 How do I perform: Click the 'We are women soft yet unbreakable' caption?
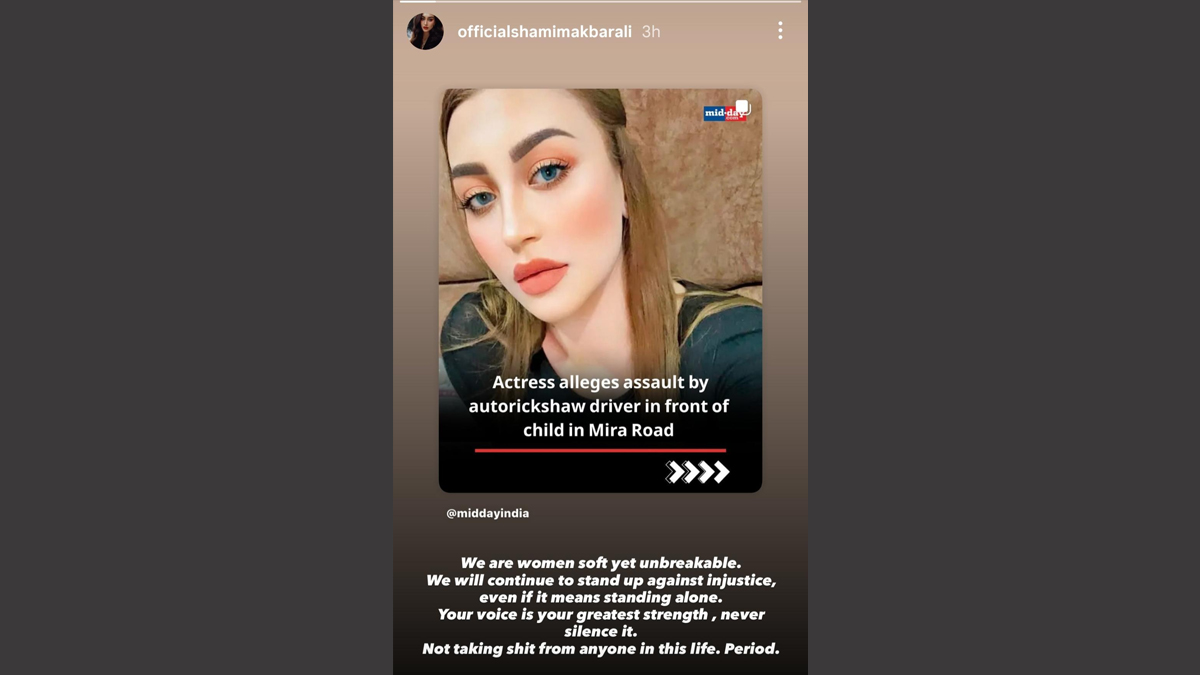tap(601, 563)
